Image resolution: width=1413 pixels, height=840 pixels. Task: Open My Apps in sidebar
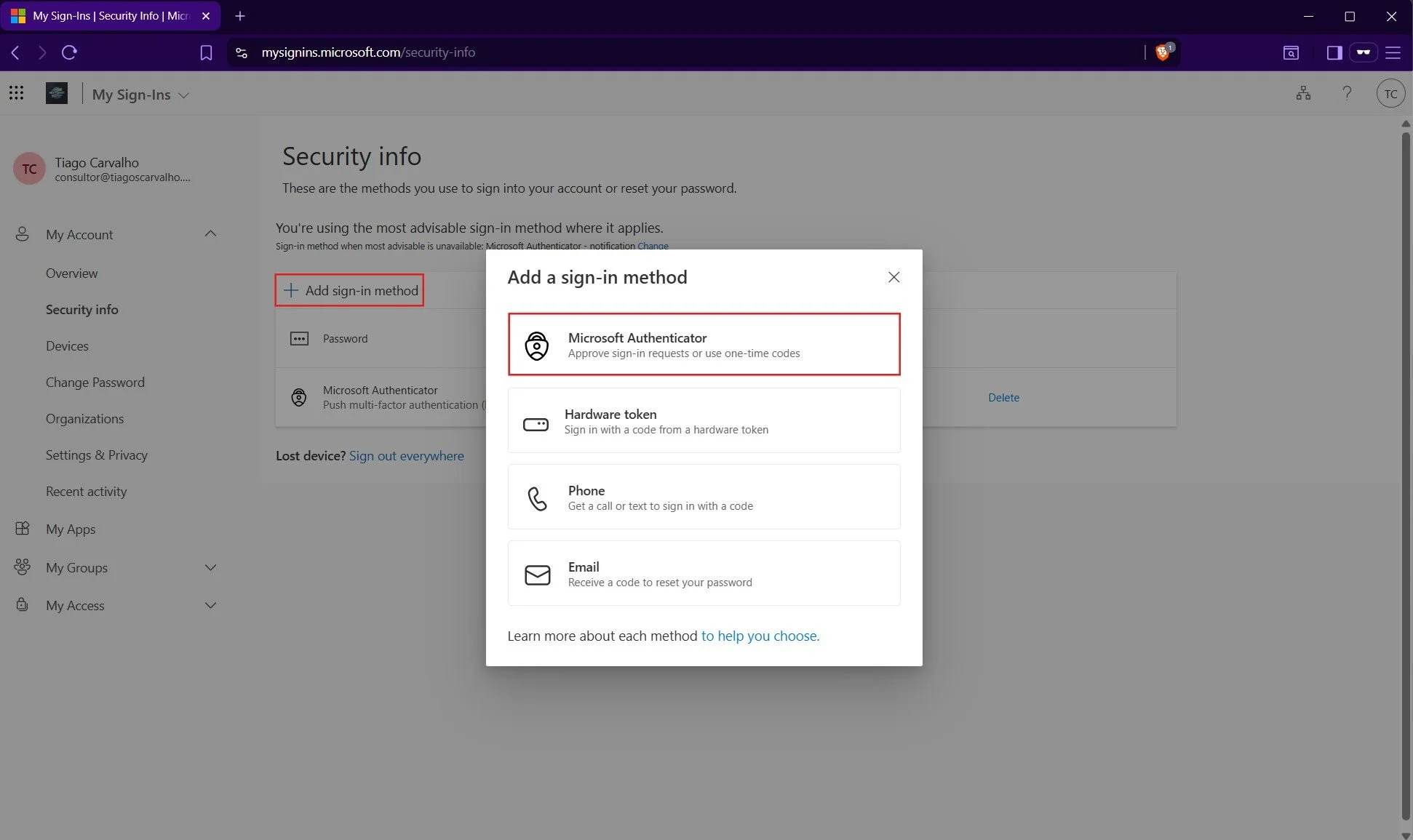[x=71, y=529]
